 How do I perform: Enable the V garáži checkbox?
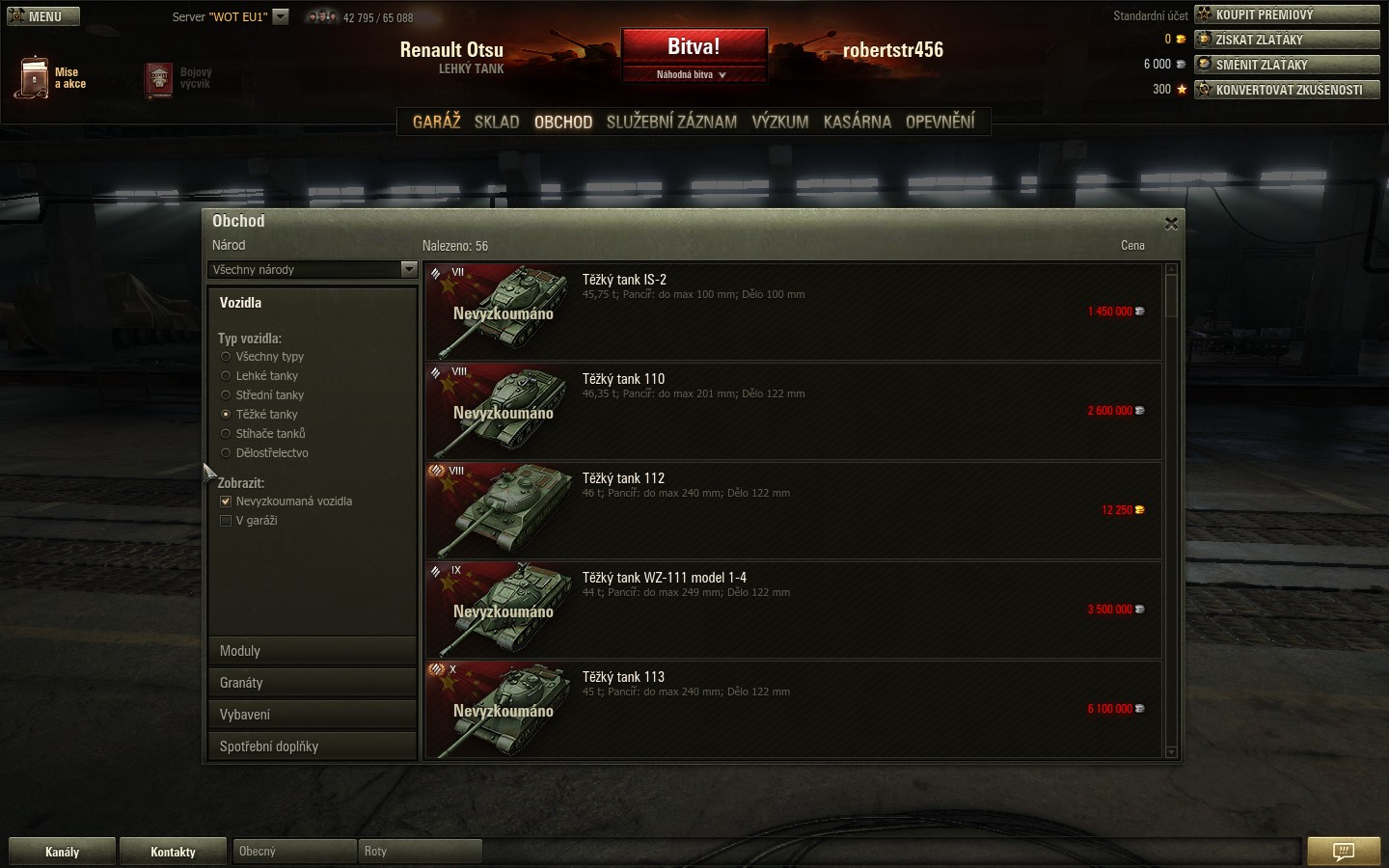(226, 521)
